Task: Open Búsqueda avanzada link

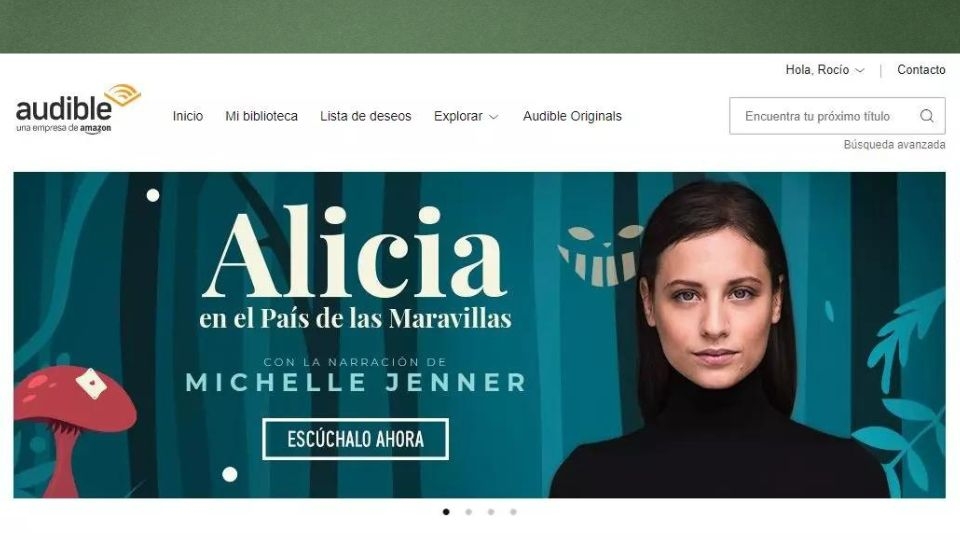Action: [x=894, y=145]
